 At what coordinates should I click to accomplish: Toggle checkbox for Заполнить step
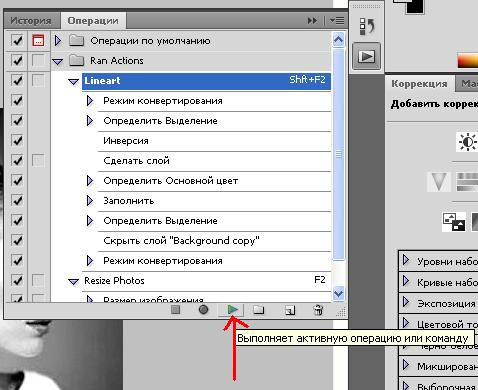pyautogui.click(x=17, y=201)
